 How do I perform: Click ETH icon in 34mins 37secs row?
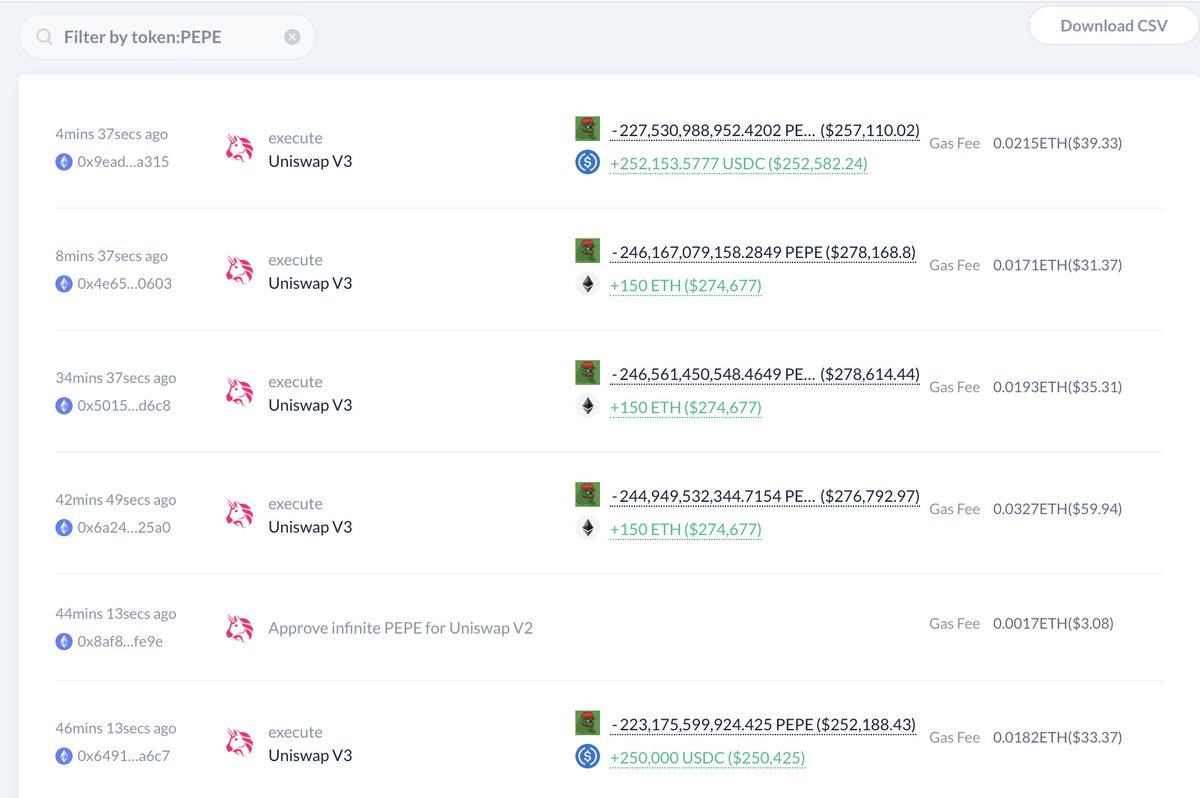587,406
